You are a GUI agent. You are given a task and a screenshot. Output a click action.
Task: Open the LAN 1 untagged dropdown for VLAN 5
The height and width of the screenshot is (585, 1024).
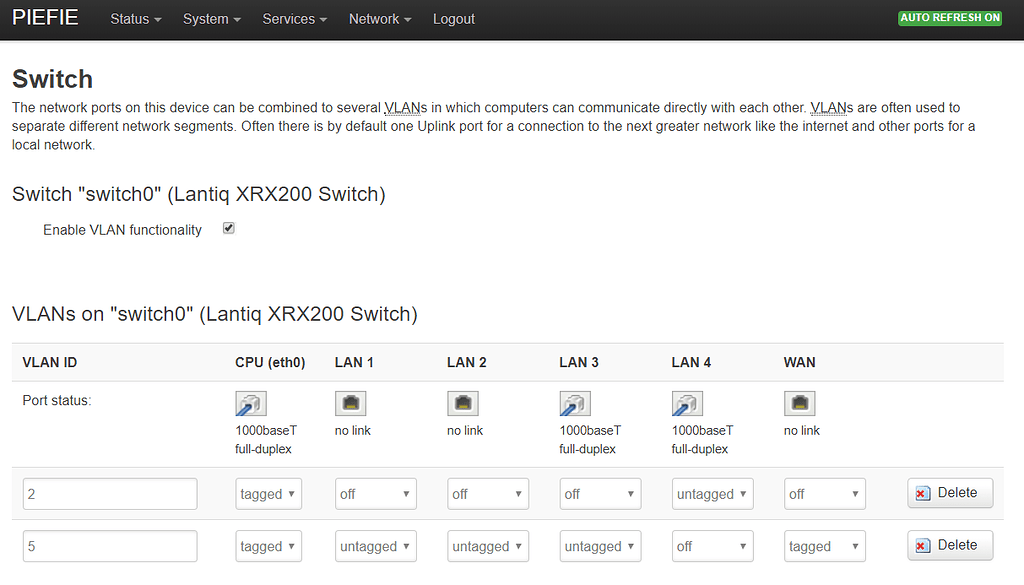[375, 546]
